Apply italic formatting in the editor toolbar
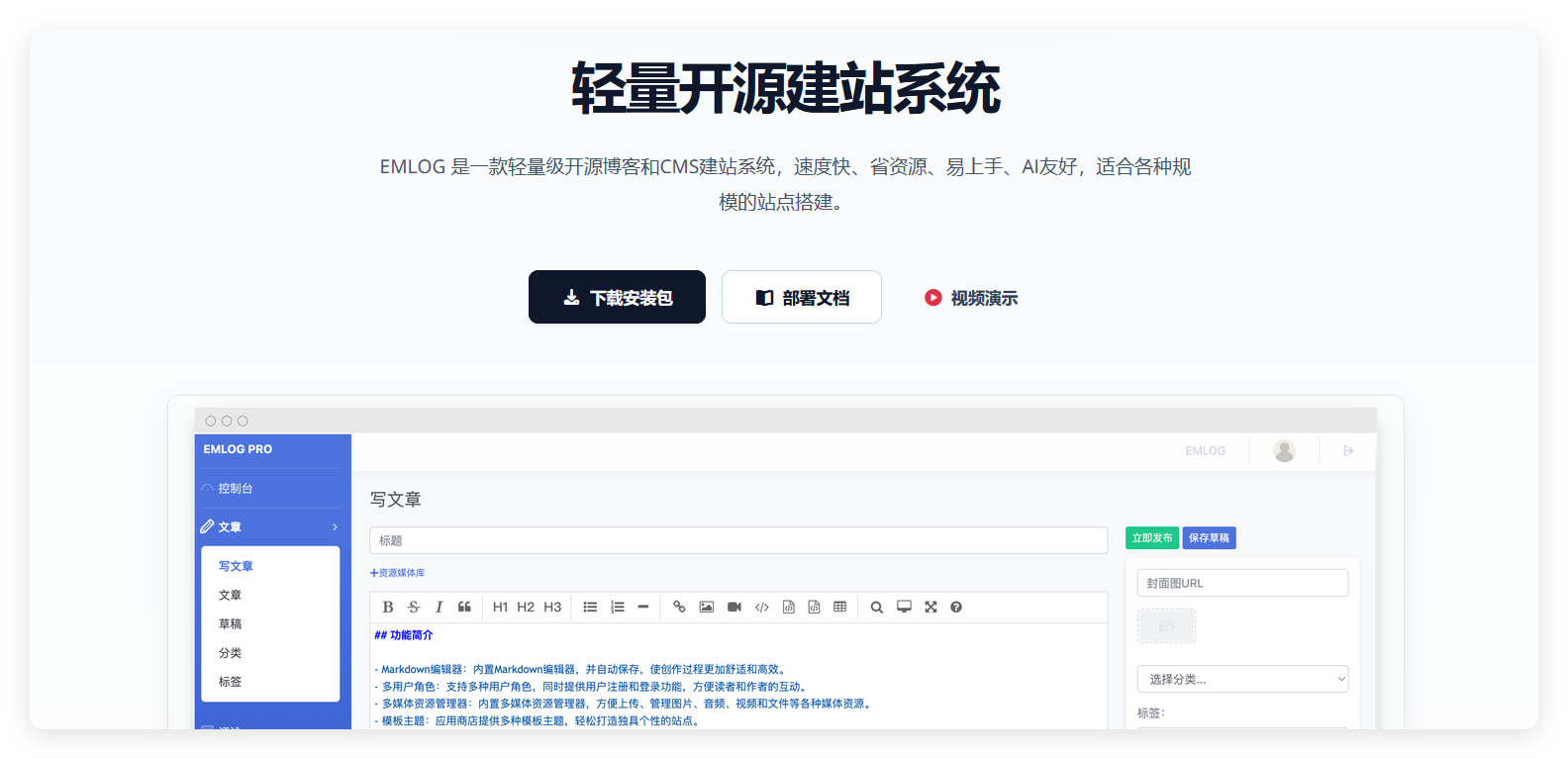1568x759 pixels. (x=439, y=607)
